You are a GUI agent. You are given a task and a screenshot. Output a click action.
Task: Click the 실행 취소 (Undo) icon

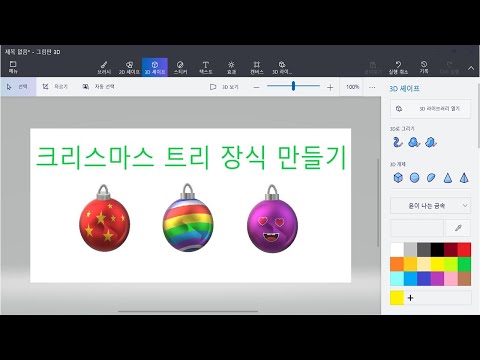(x=398, y=67)
